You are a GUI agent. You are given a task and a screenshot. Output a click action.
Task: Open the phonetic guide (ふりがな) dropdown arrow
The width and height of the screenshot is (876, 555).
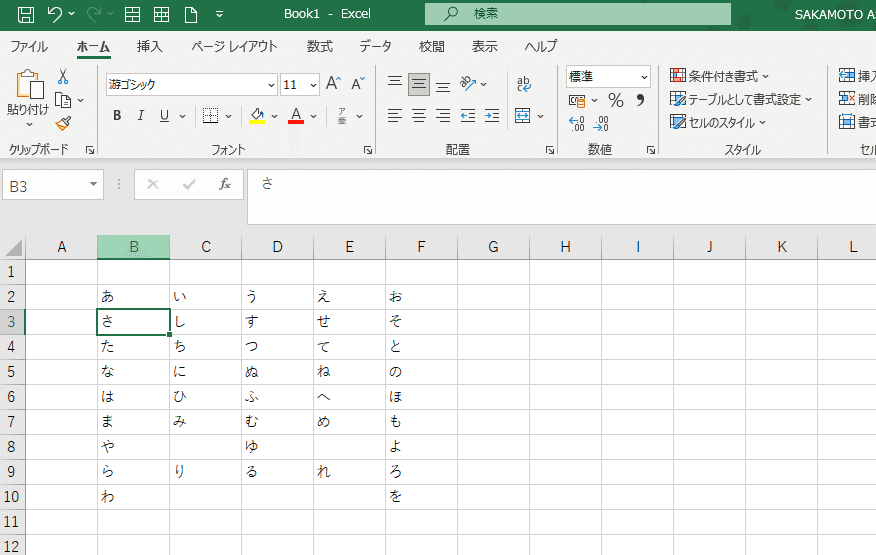tap(360, 116)
